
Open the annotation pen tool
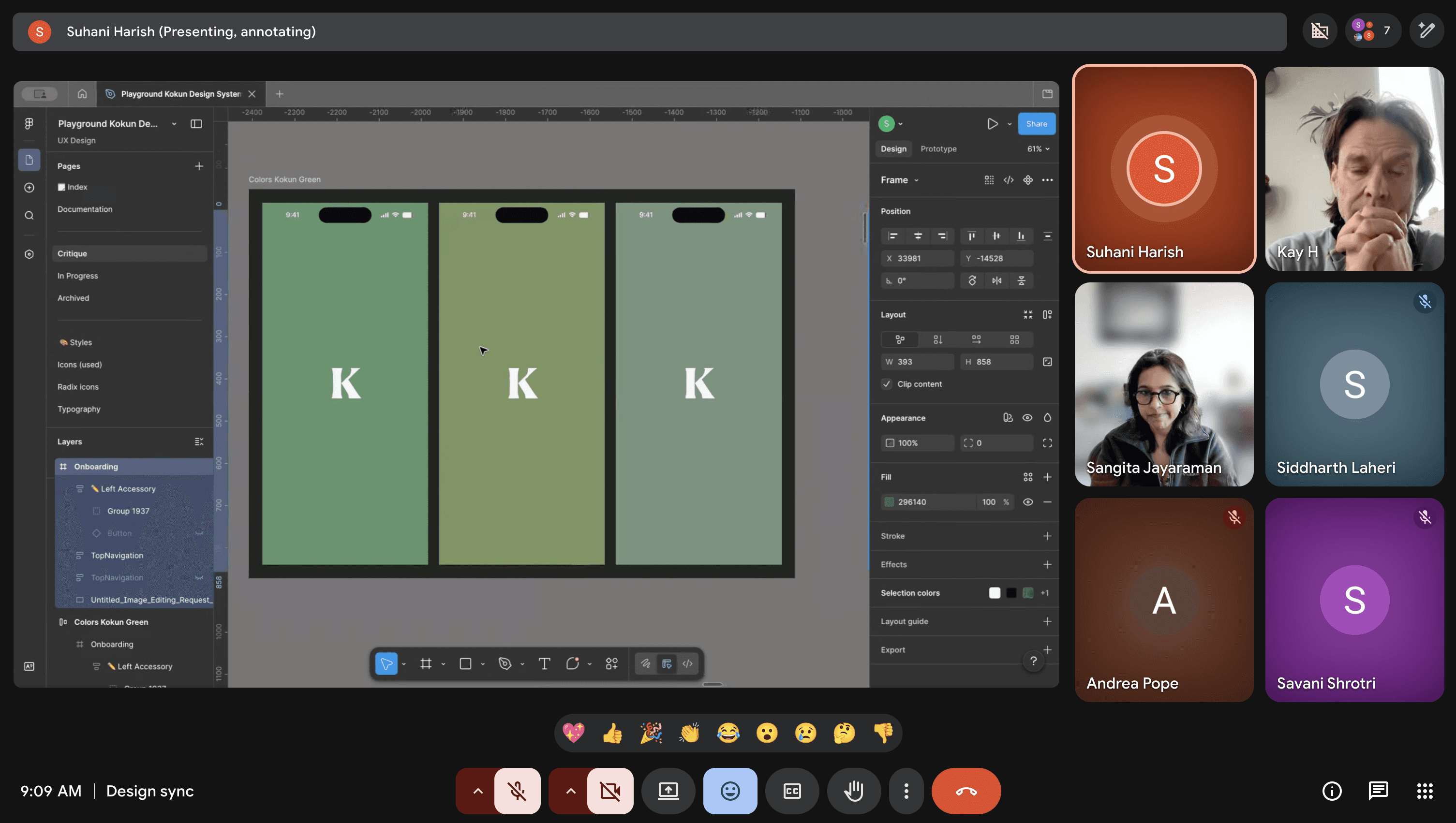pyautogui.click(x=1426, y=30)
